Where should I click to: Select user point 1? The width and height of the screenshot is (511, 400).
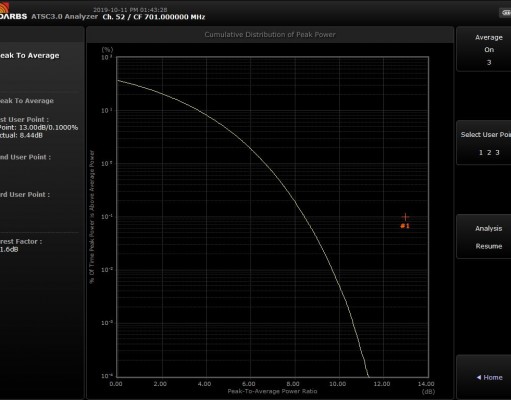pos(481,152)
